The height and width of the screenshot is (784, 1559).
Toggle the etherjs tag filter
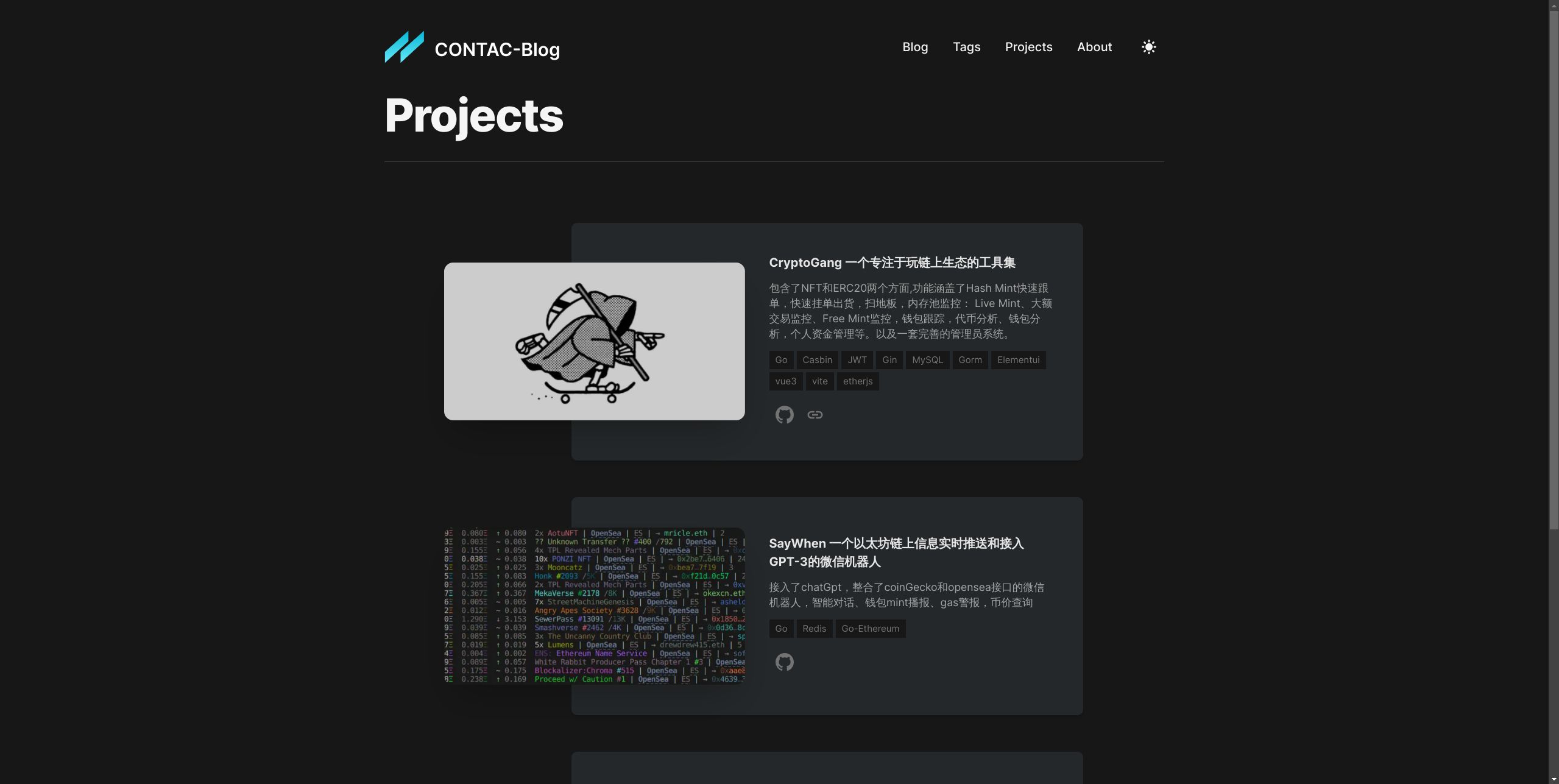click(x=857, y=381)
